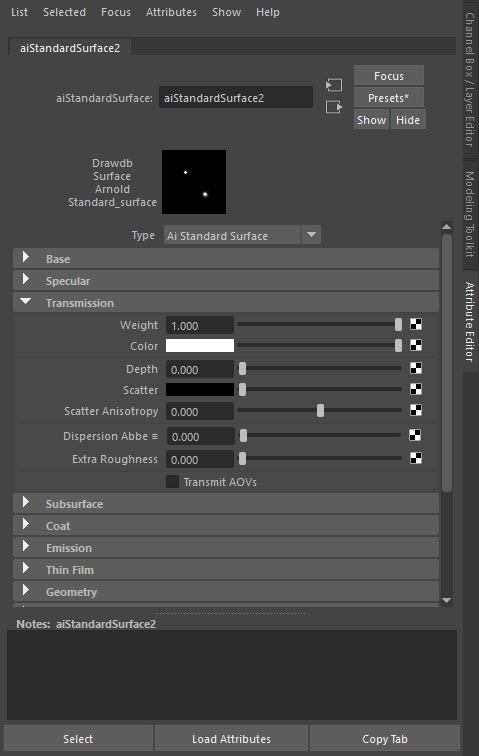Click the Scatter Anisotropy value field
This screenshot has height=756, width=479.
tap(200, 411)
